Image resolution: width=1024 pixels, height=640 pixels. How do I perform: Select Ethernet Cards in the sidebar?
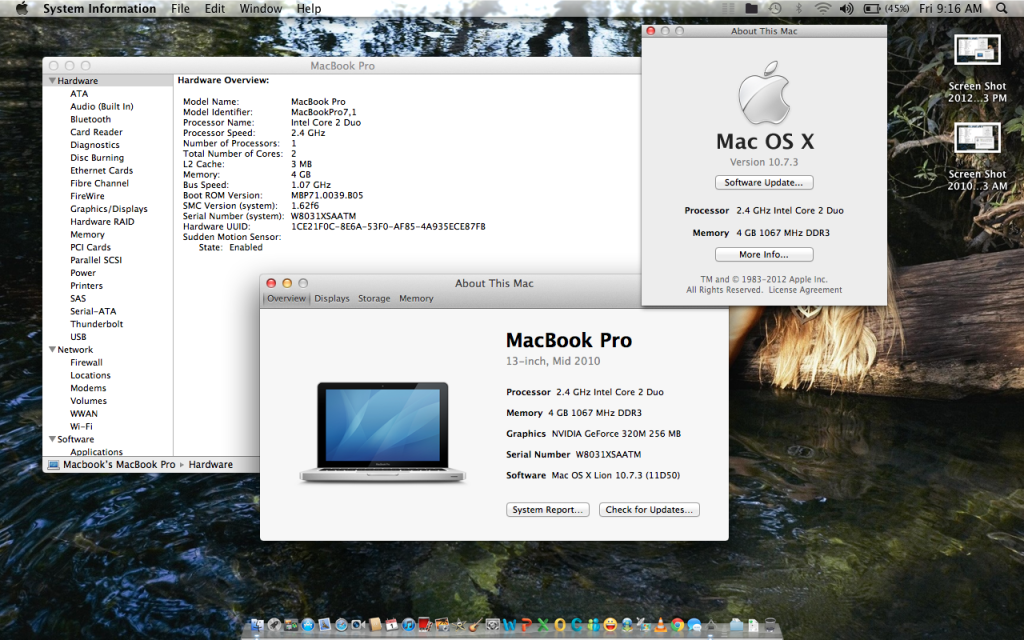[x=102, y=170]
